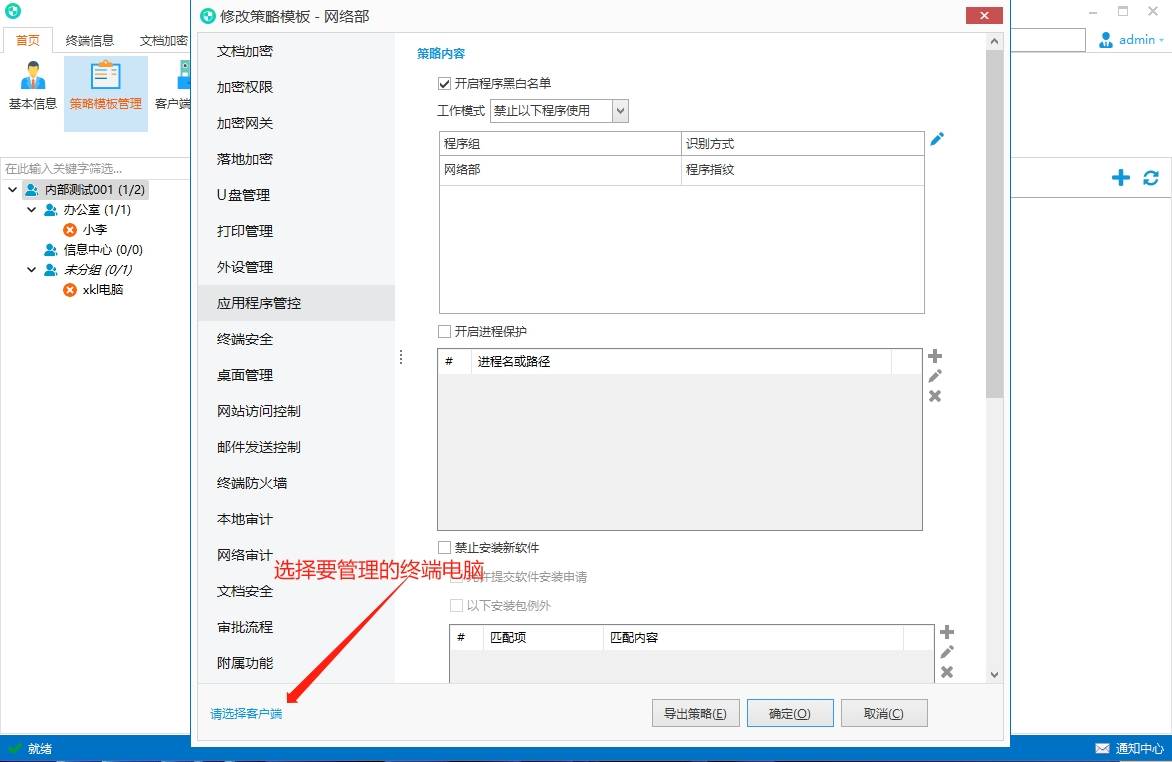Click the edit pencil beside process list

934,376
